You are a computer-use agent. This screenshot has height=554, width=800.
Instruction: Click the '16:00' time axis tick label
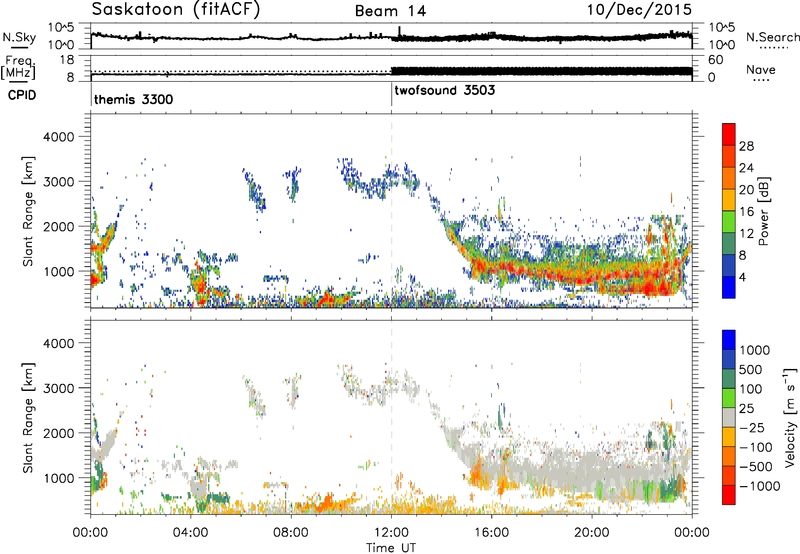click(x=491, y=533)
